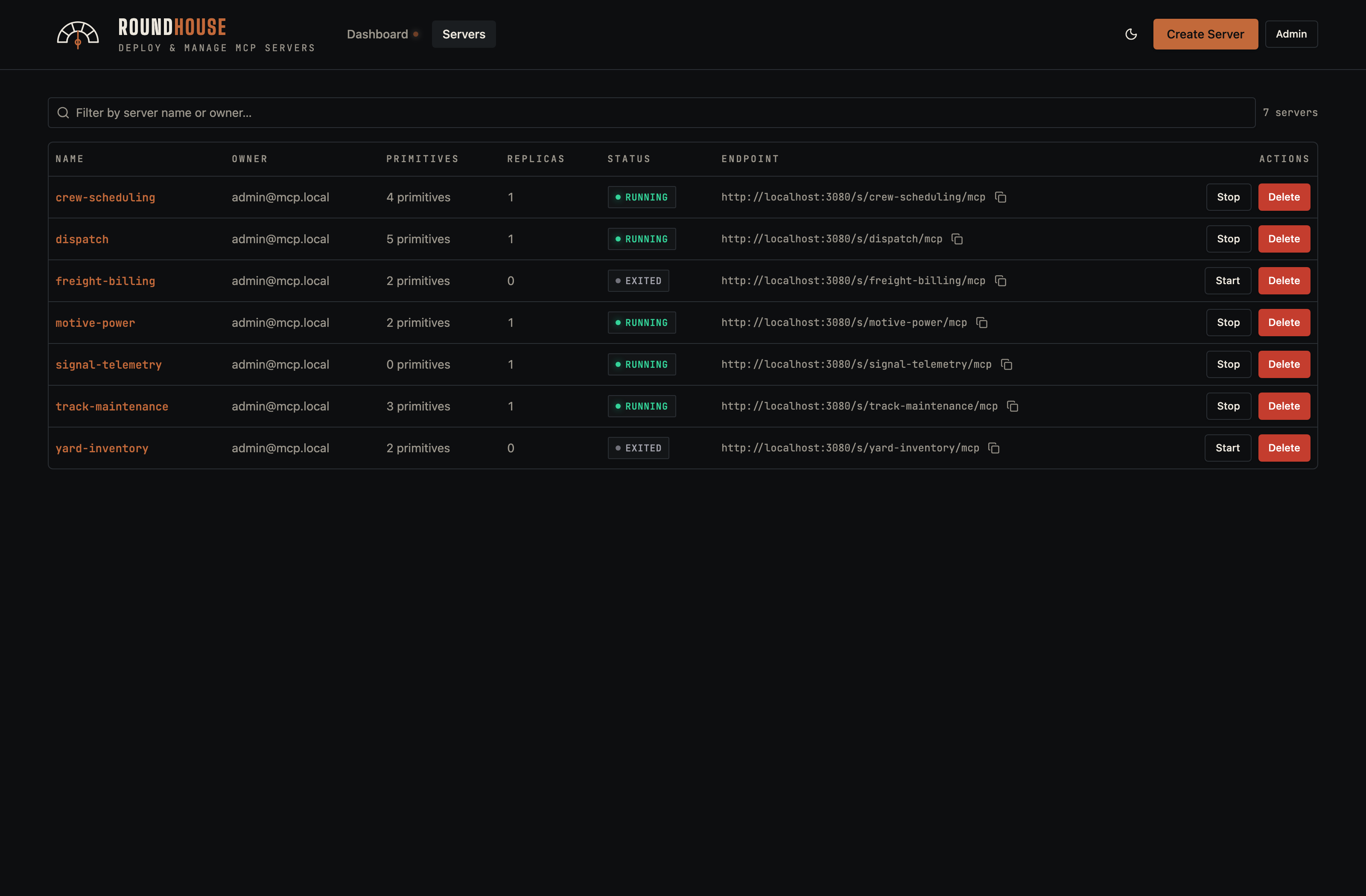Viewport: 1366px width, 896px height.
Task: Click the STATUS column header
Action: tap(629, 159)
